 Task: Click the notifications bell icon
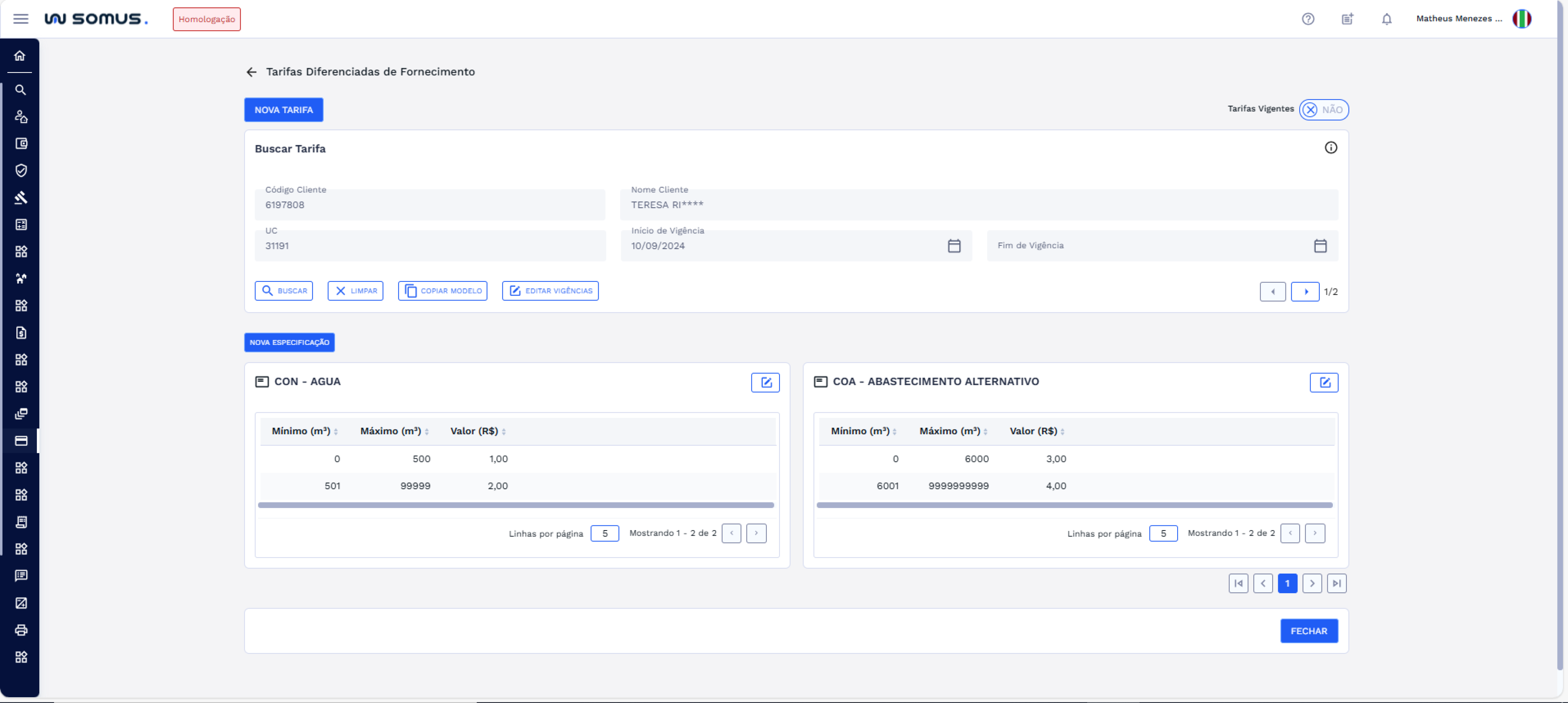coord(1386,19)
